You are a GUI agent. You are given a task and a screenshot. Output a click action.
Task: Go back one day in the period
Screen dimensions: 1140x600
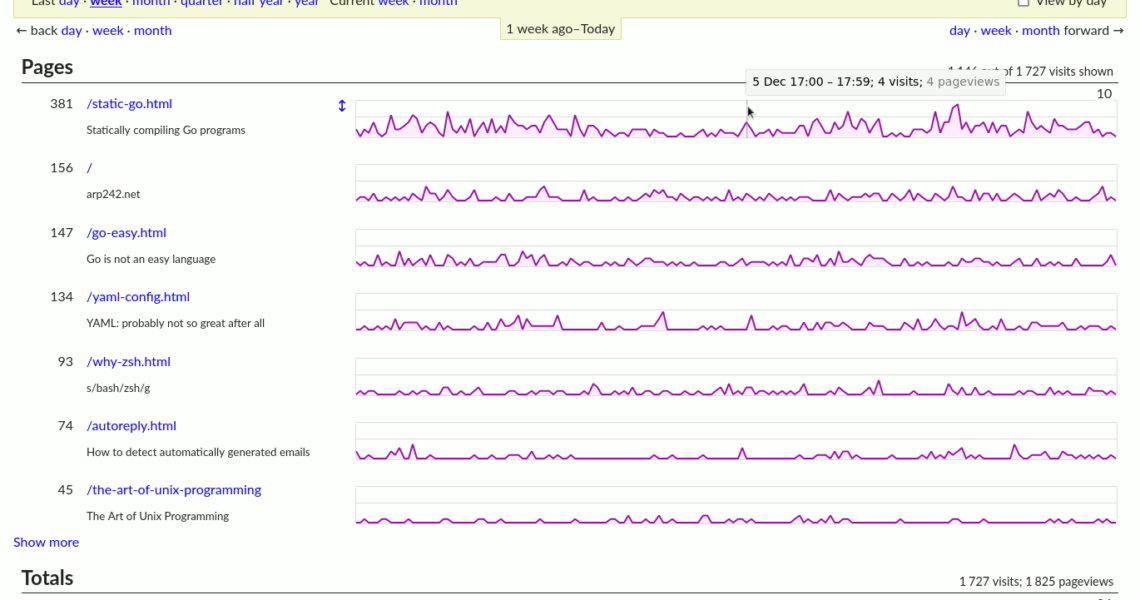point(71,30)
